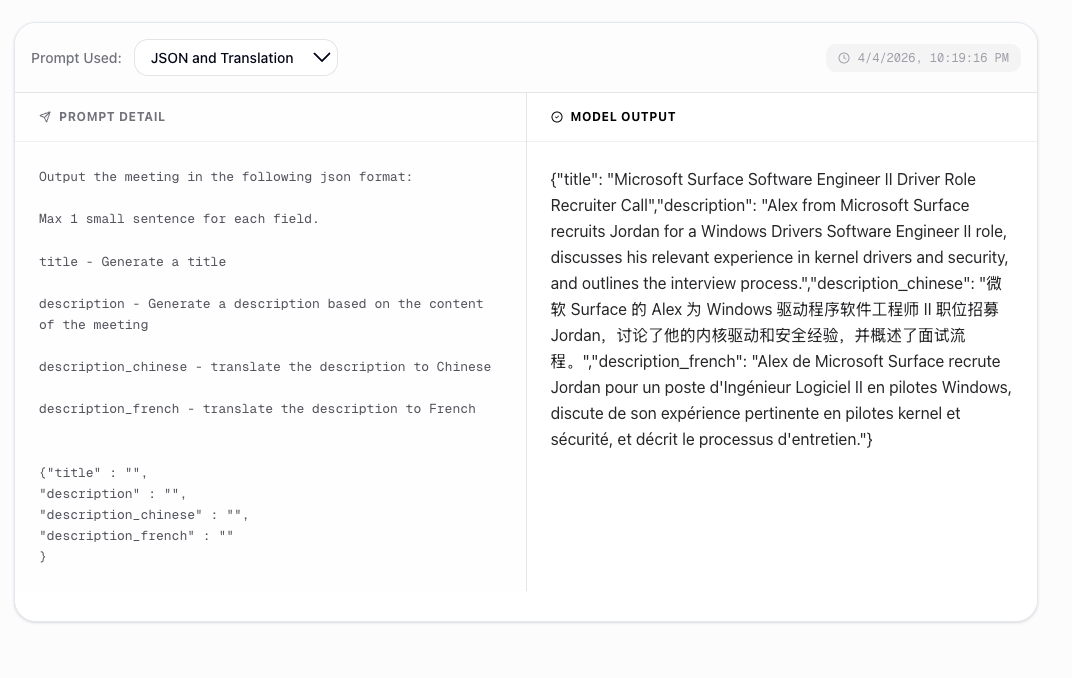Click the line 'Output the meeting in the following json format:'
The width and height of the screenshot is (1072, 678).
click(226, 177)
